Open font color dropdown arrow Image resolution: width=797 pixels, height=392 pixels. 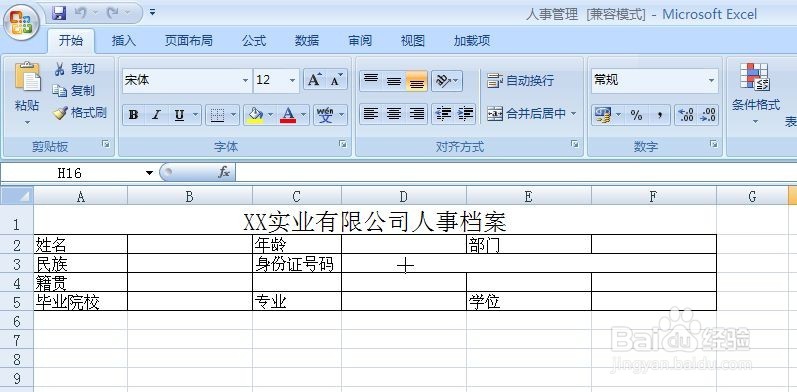pyautogui.click(x=304, y=115)
